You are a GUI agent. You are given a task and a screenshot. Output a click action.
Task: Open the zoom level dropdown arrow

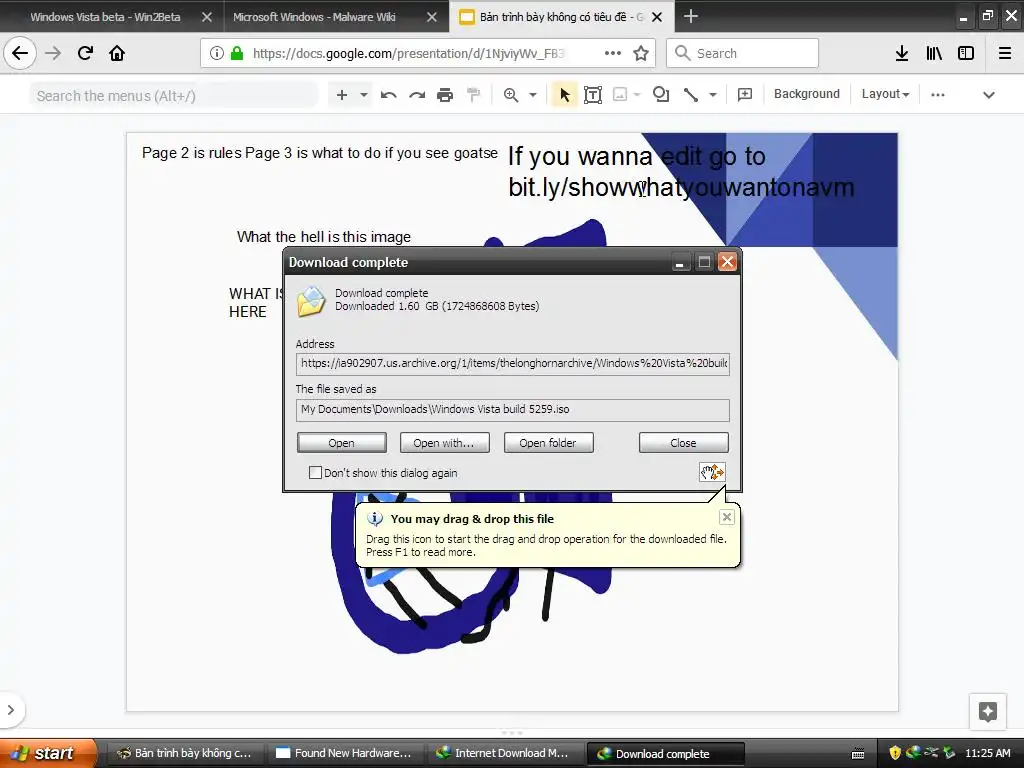533,95
